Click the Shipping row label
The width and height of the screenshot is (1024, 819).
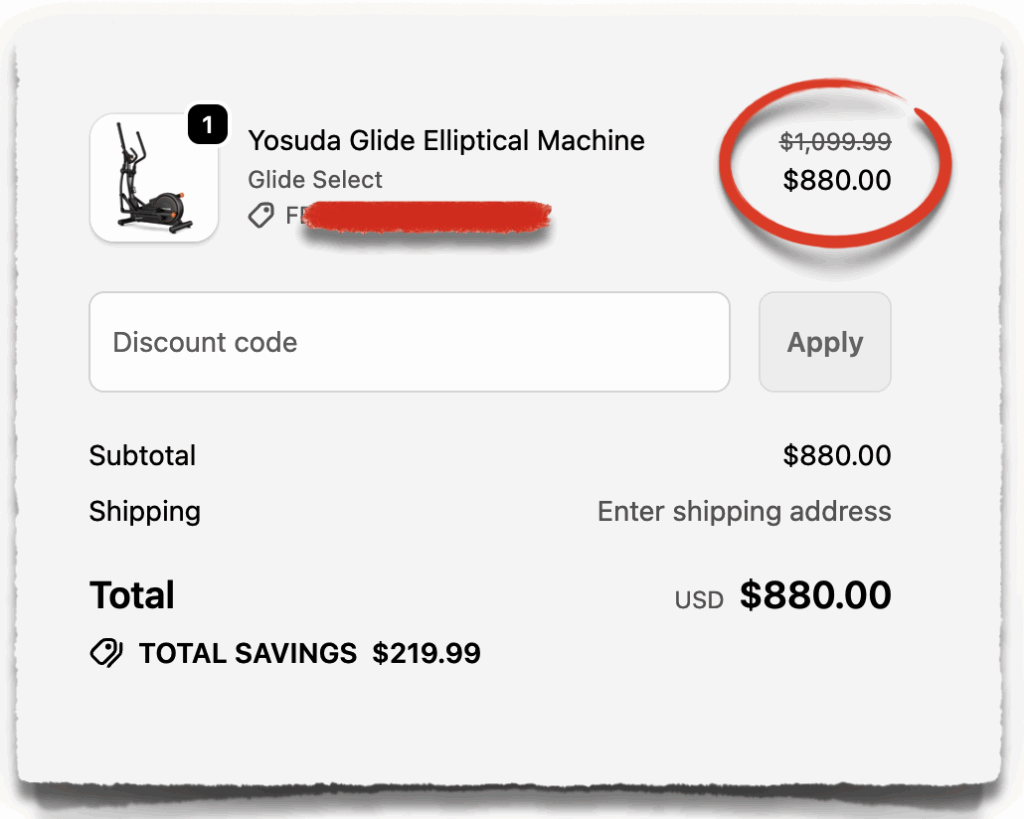click(x=145, y=511)
